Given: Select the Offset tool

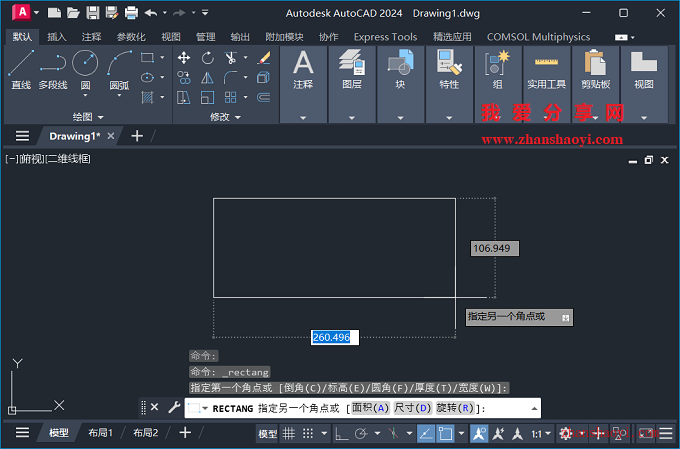Looking at the screenshot, I should 263,98.
